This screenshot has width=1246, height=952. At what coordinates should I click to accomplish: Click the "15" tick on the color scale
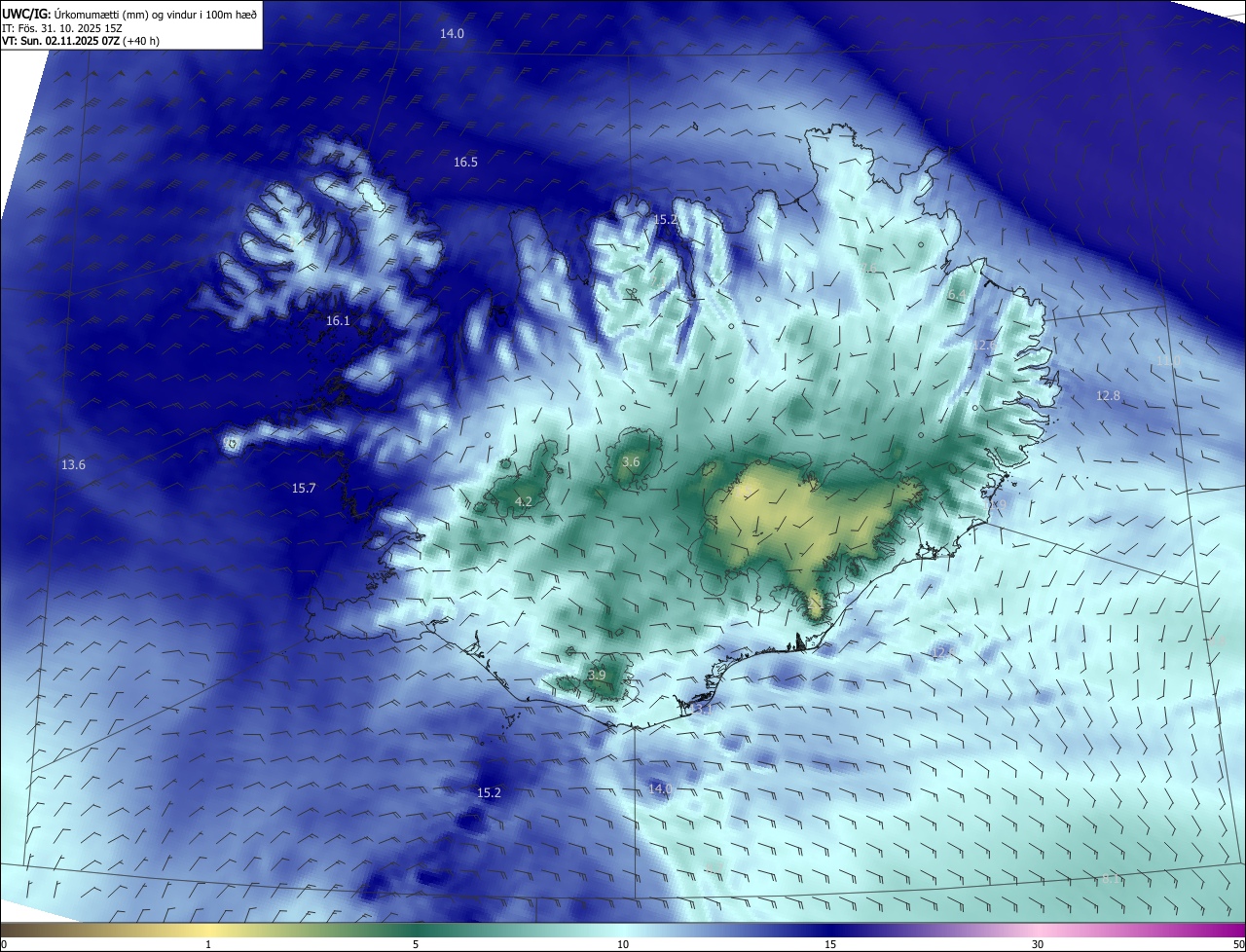click(830, 944)
